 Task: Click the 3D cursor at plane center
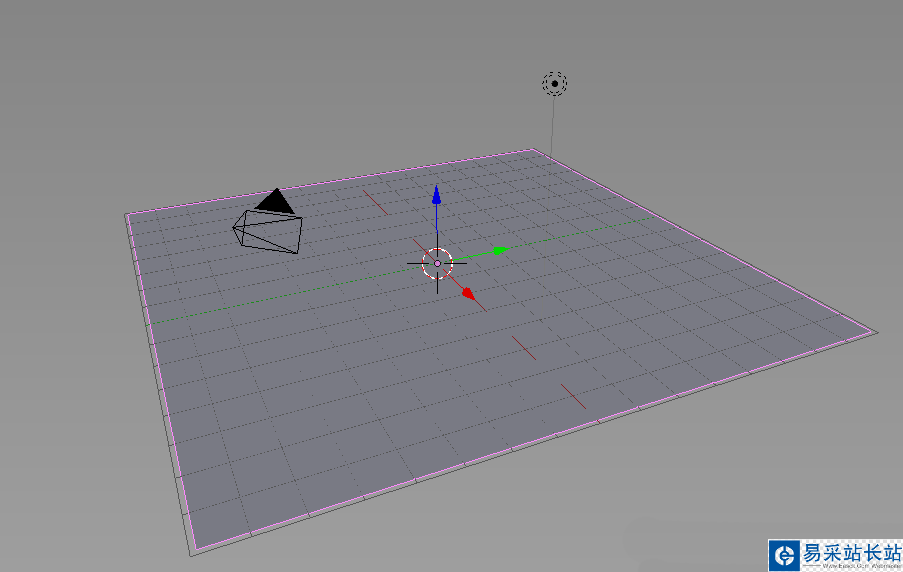tap(437, 263)
